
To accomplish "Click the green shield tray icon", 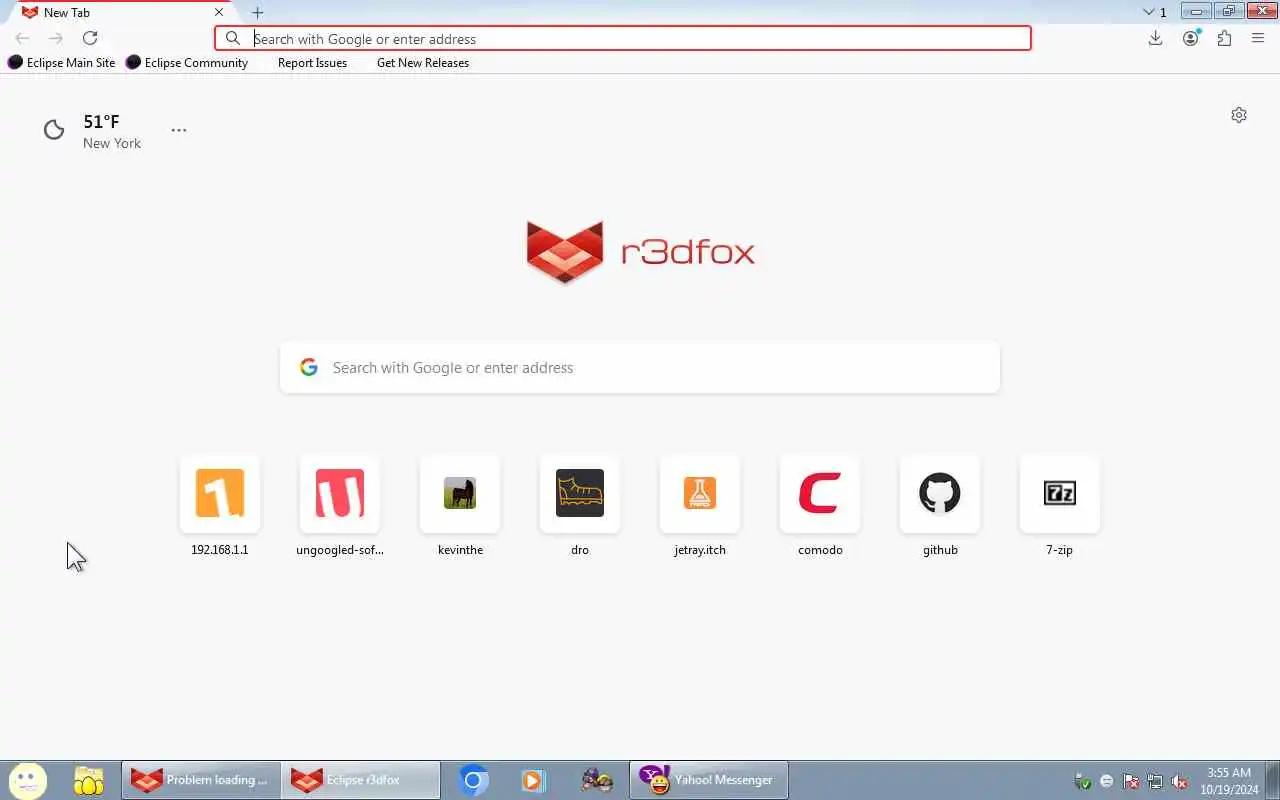I will pos(1082,781).
